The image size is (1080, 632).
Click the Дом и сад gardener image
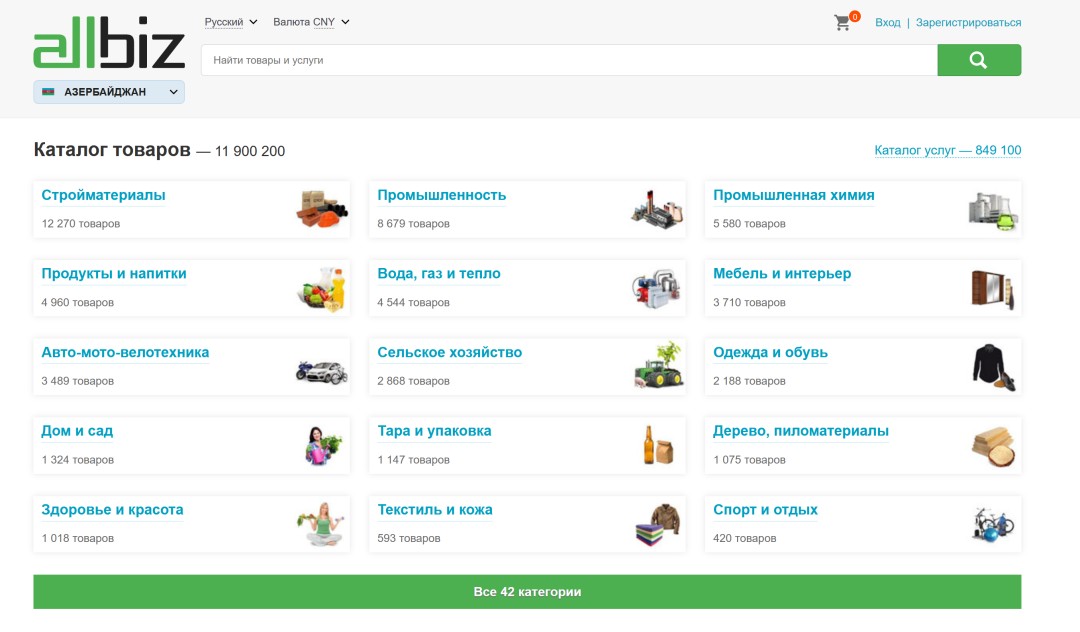point(322,445)
